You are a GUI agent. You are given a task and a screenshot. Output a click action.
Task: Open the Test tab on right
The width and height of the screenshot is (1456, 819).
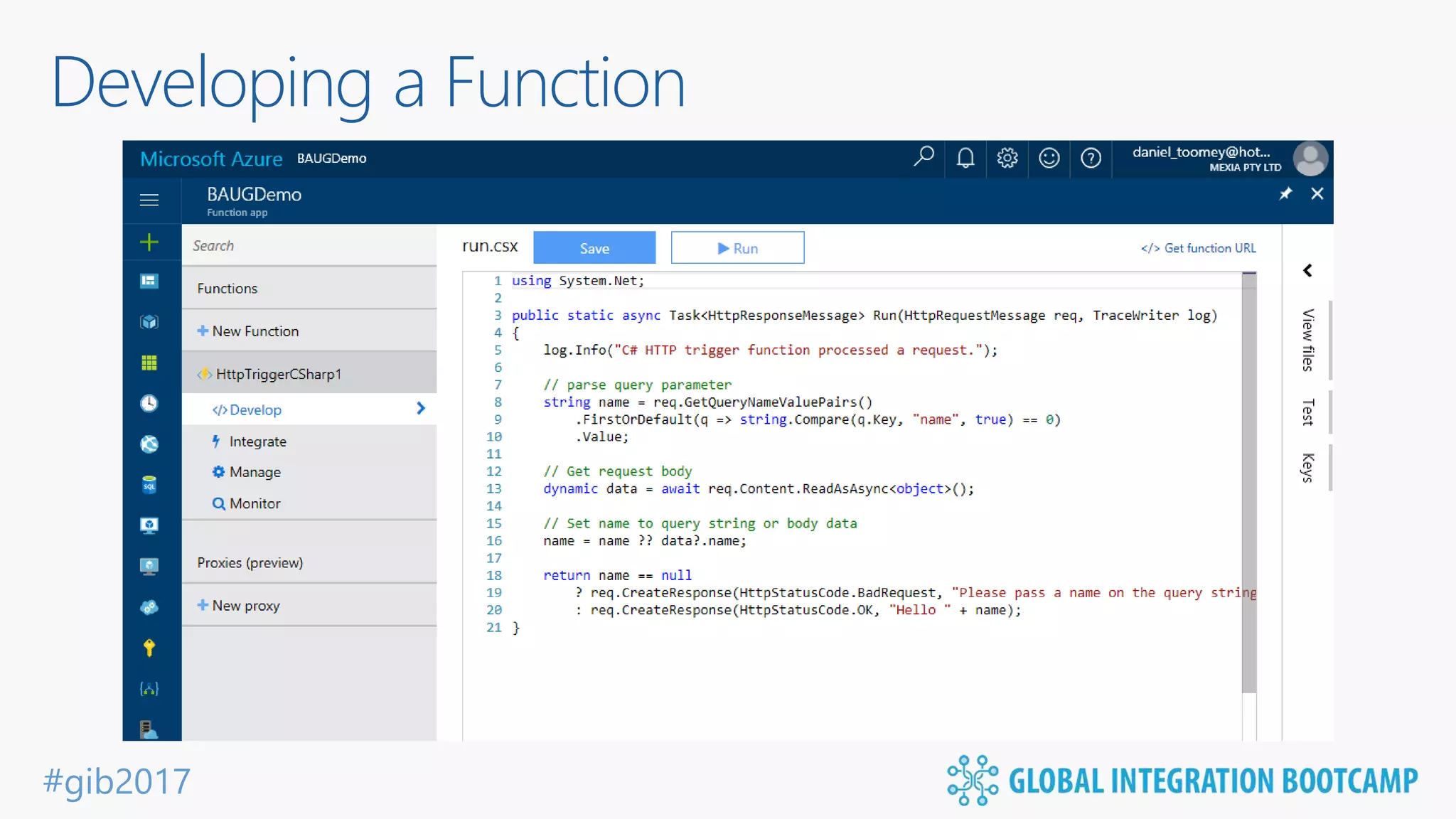point(1307,412)
